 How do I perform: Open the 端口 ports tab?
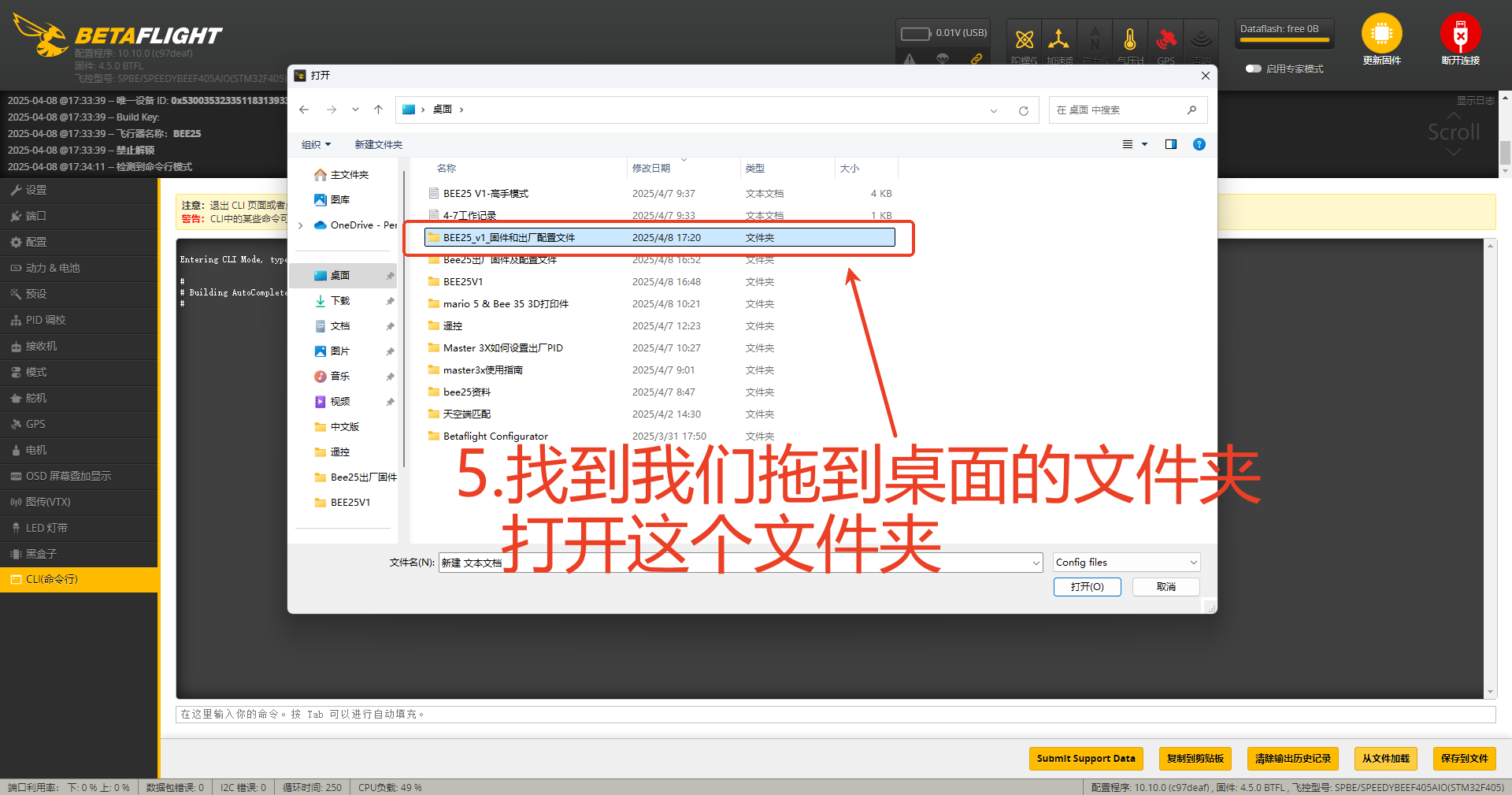click(x=79, y=216)
